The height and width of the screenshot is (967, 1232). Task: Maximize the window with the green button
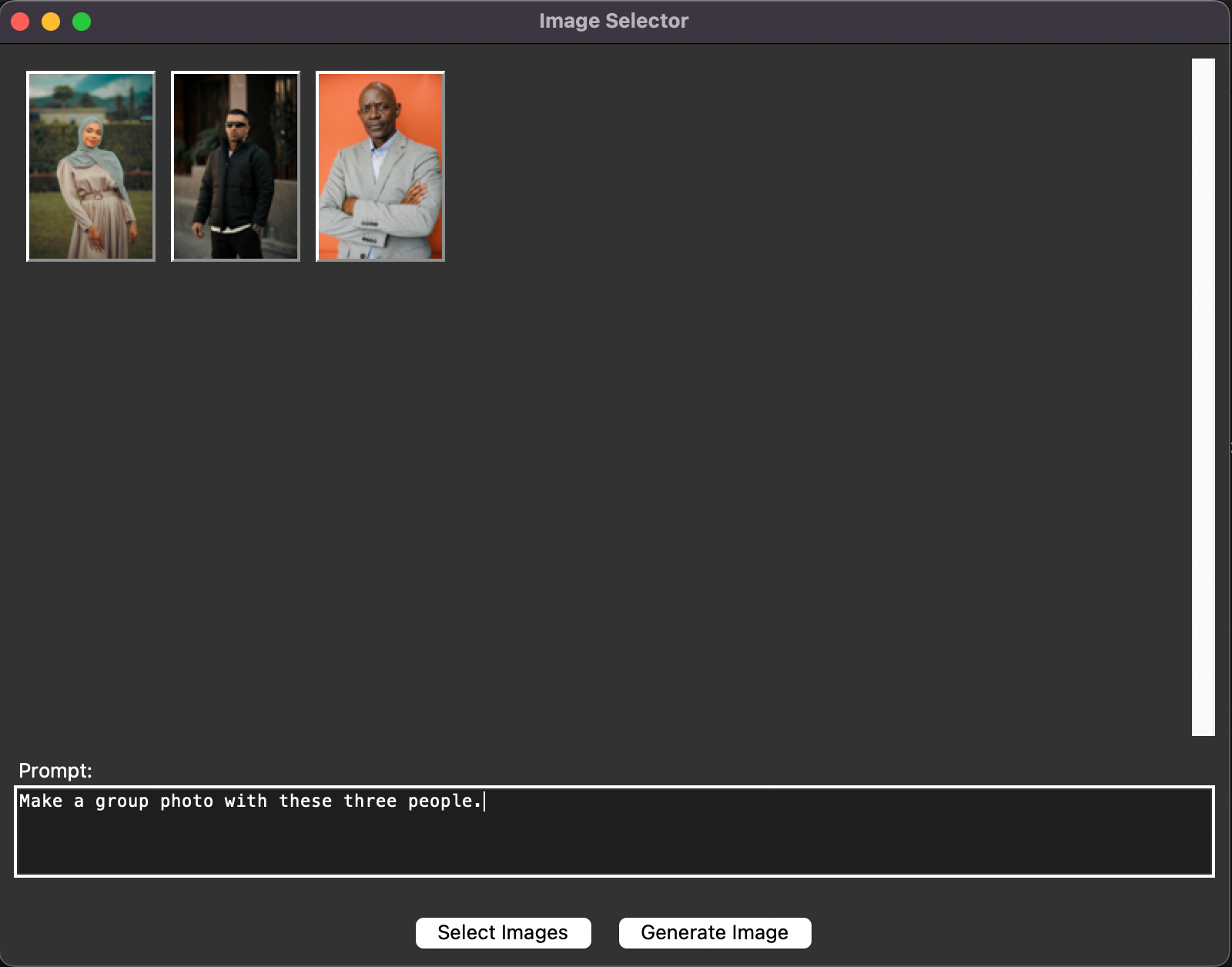(82, 22)
